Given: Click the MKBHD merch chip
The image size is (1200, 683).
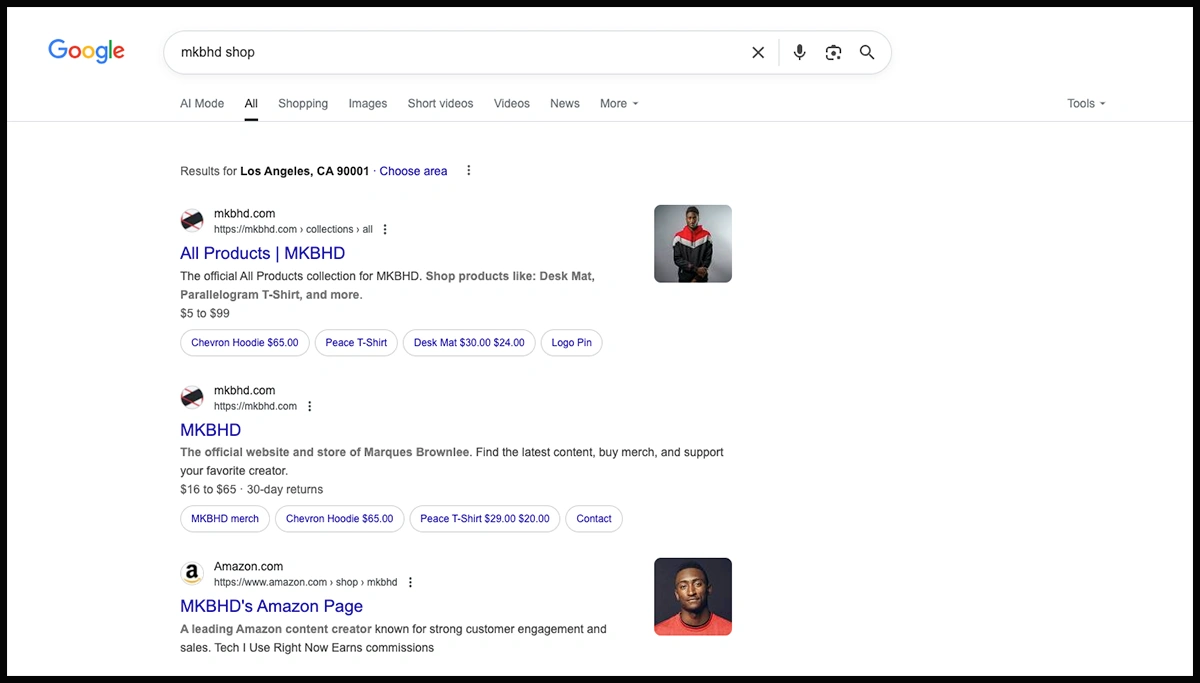Looking at the screenshot, I should point(225,519).
